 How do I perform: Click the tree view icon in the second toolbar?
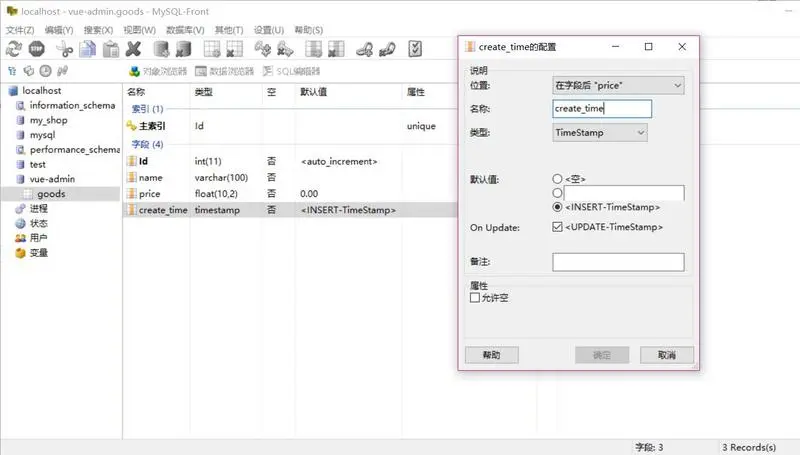click(12, 71)
